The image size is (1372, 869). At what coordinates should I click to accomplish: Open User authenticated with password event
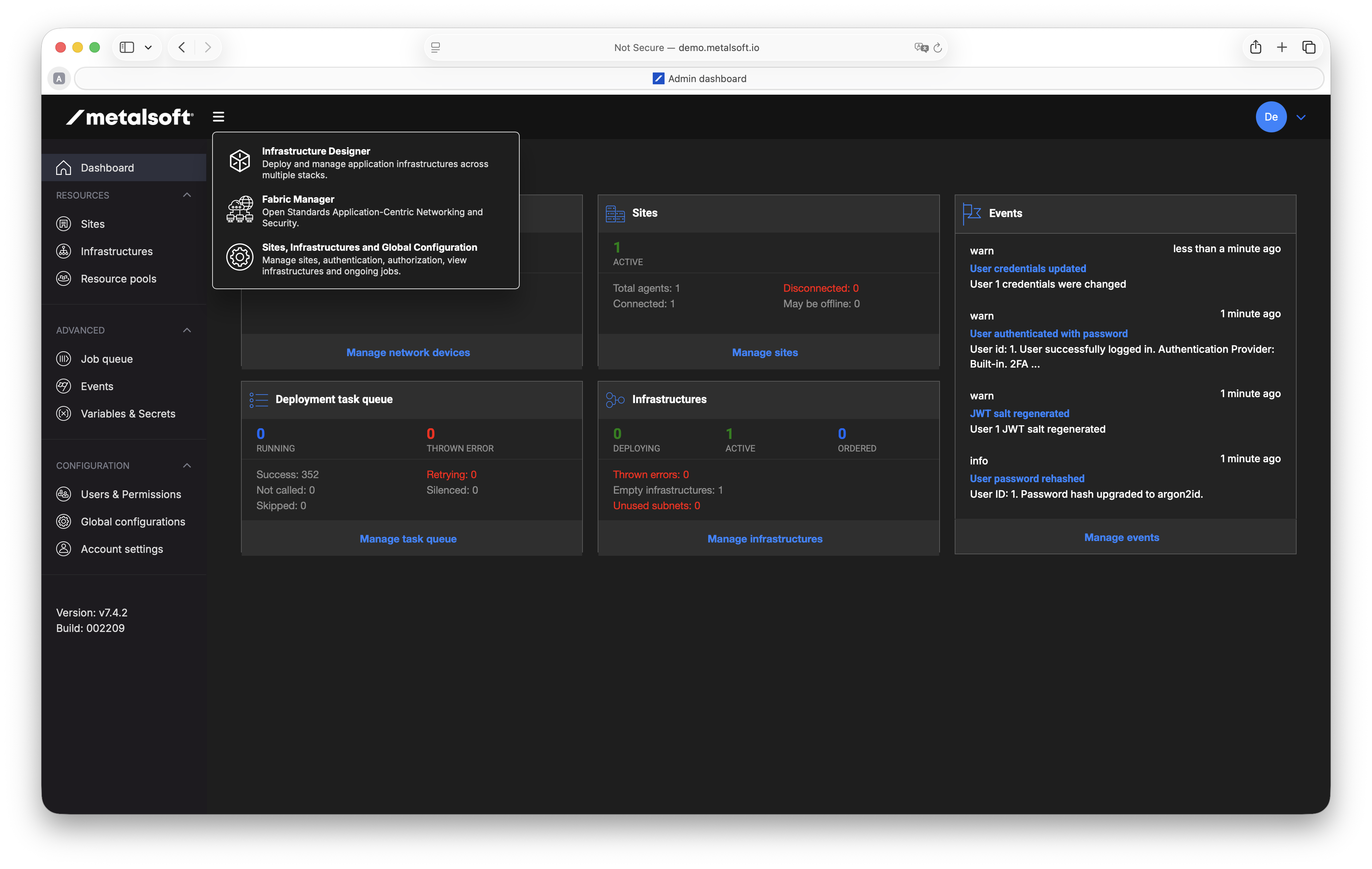pos(1048,333)
